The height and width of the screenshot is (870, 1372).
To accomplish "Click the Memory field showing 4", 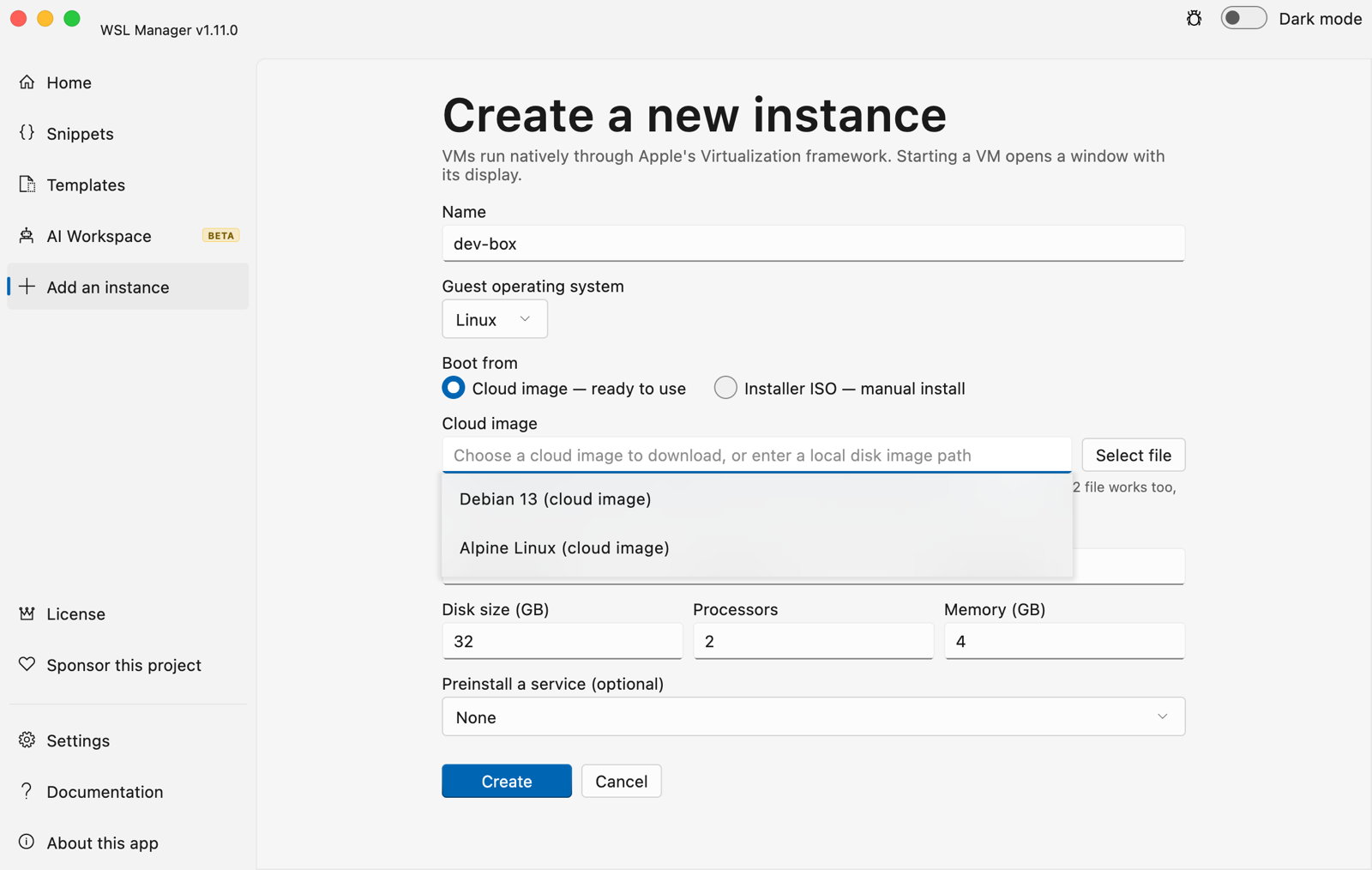I will [x=1064, y=641].
